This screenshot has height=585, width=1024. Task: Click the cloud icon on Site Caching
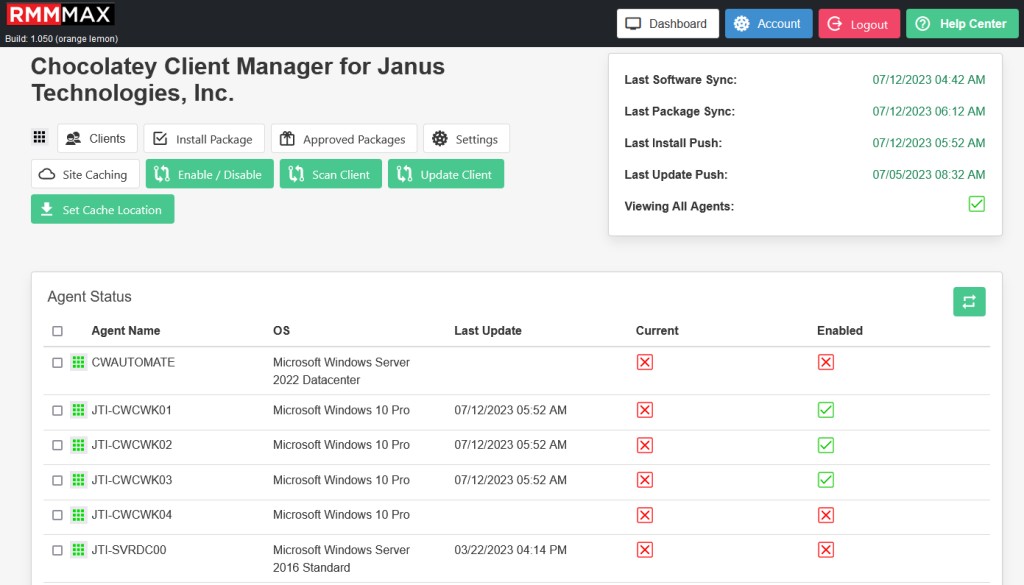click(48, 173)
